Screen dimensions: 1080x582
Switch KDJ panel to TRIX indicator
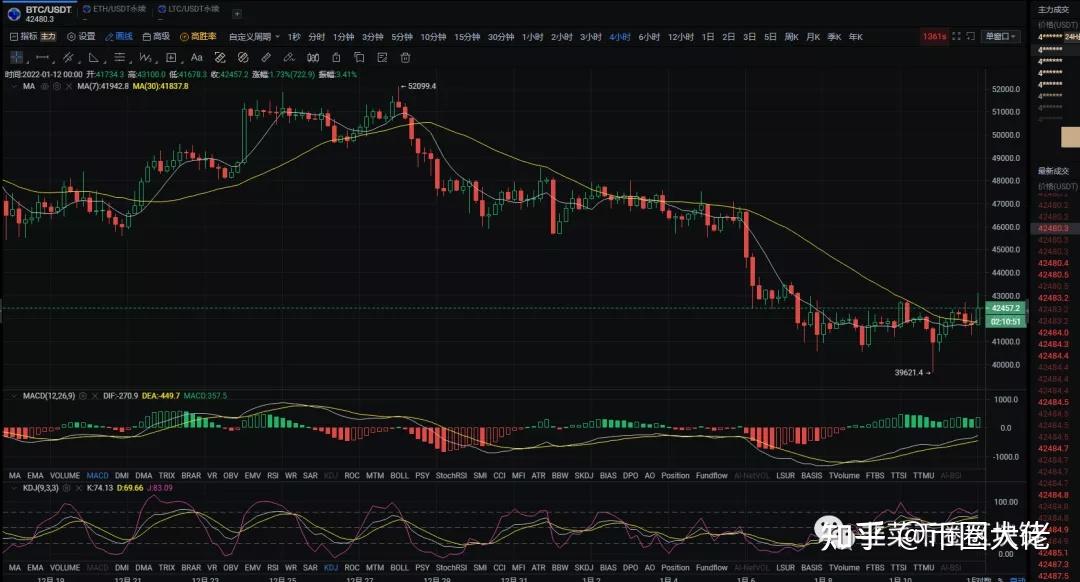point(167,568)
